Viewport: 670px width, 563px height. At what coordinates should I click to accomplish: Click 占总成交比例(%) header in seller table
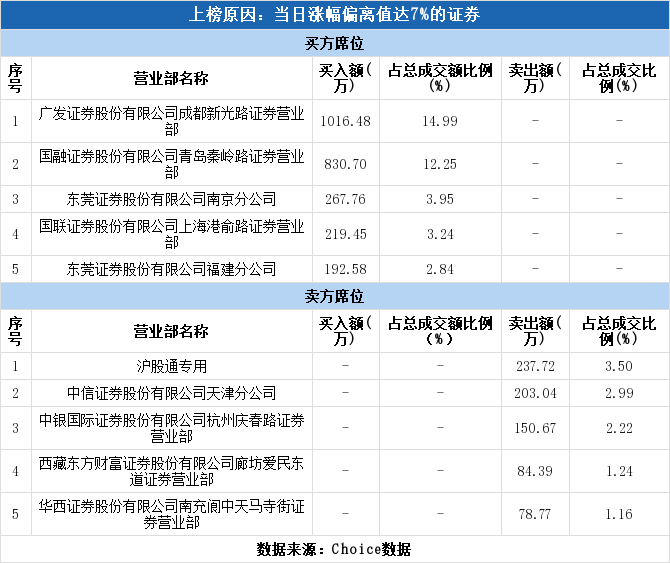(x=619, y=331)
